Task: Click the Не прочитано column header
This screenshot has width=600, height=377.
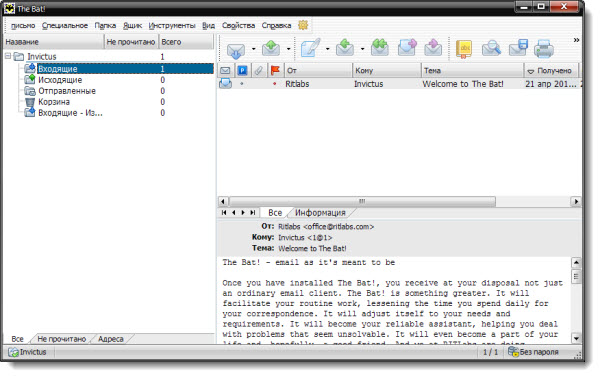Action: tap(131, 42)
